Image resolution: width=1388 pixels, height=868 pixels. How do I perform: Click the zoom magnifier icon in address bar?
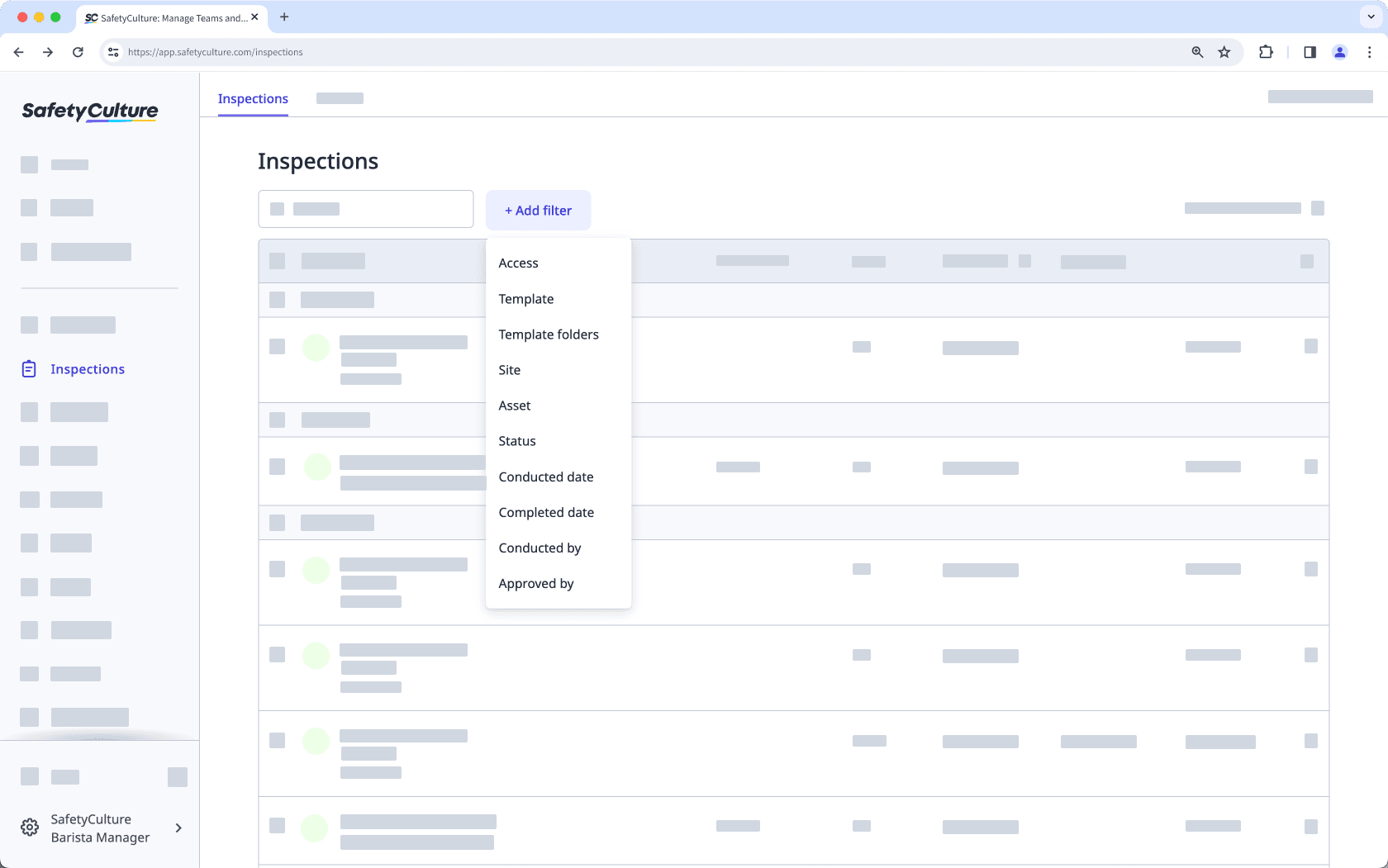(1196, 51)
